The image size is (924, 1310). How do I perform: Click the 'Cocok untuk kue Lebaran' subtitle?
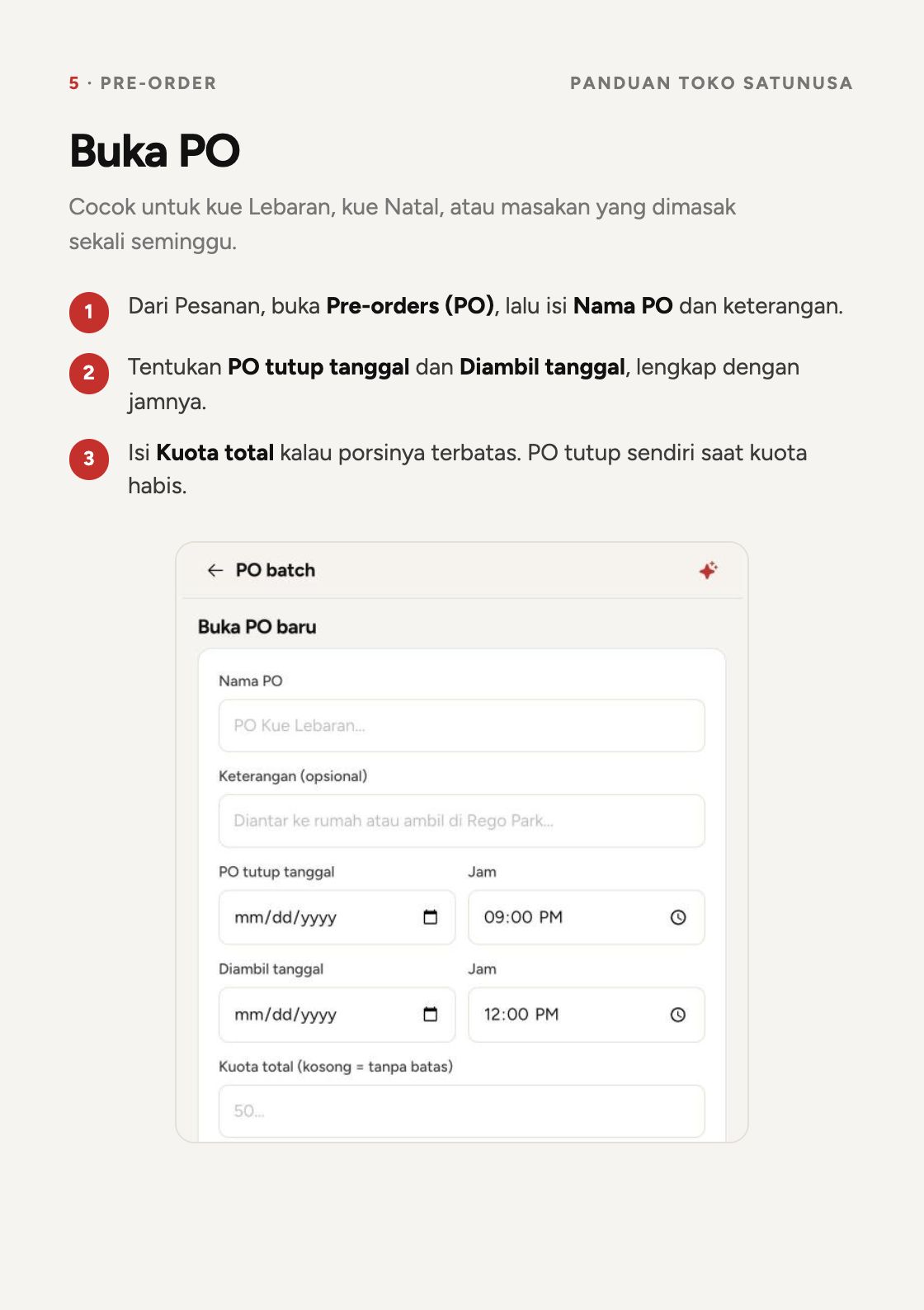pos(402,224)
